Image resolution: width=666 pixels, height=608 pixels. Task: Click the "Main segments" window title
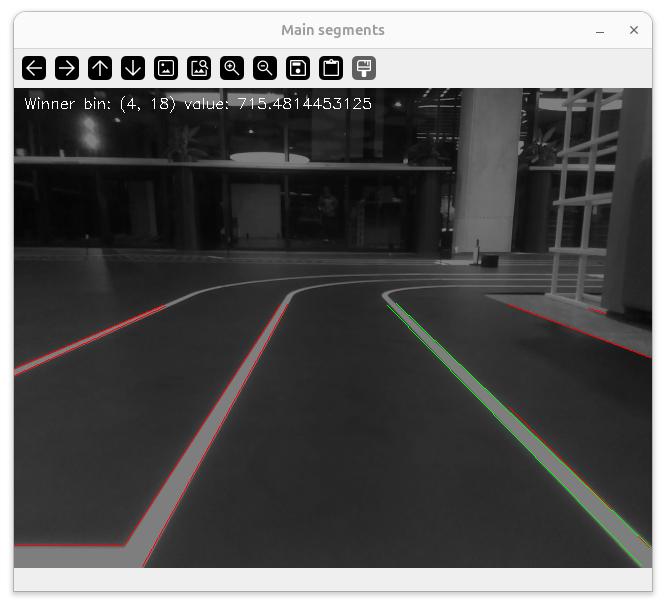pos(332,31)
